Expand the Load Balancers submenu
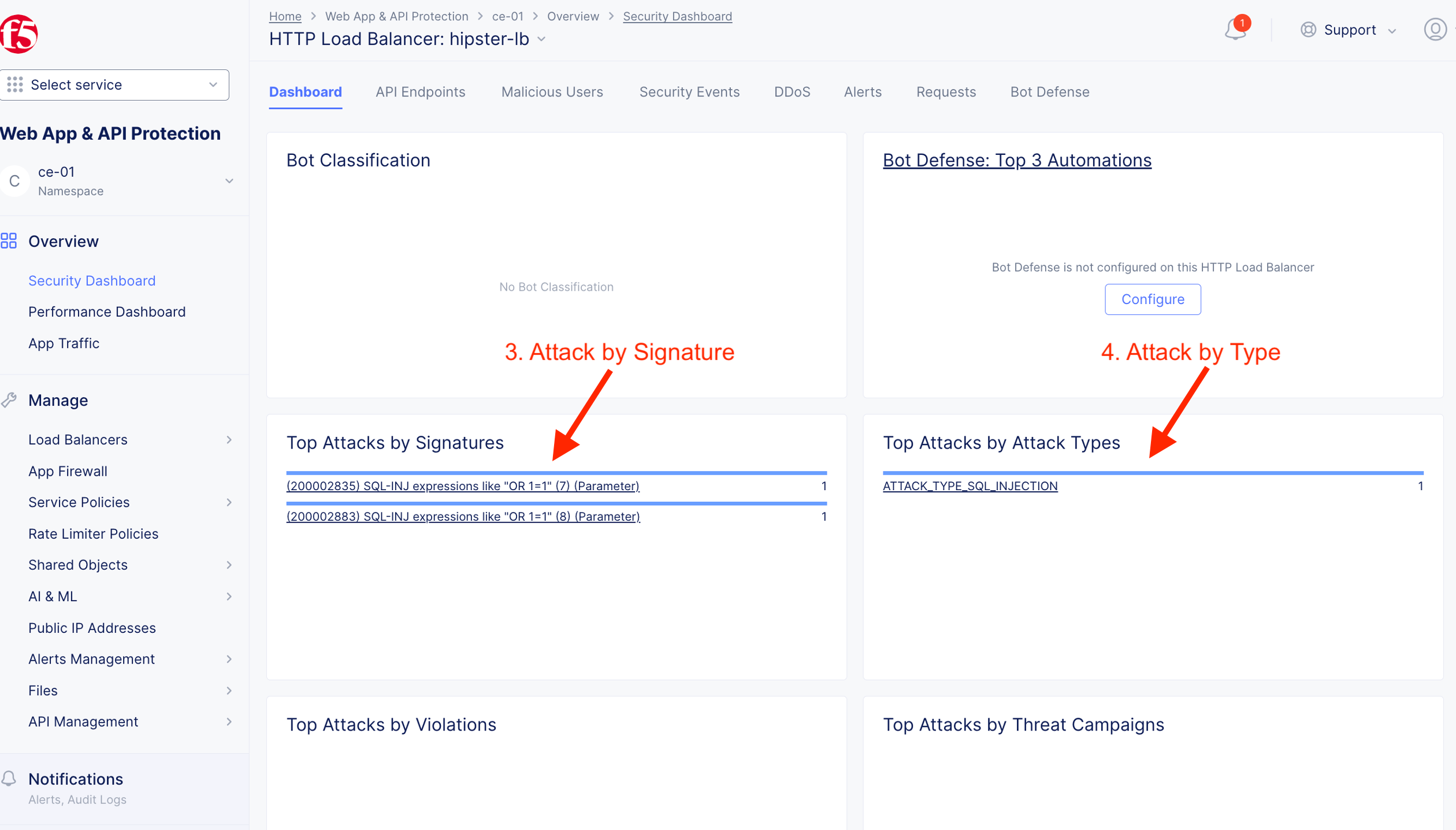This screenshot has width=1456, height=830. [229, 440]
